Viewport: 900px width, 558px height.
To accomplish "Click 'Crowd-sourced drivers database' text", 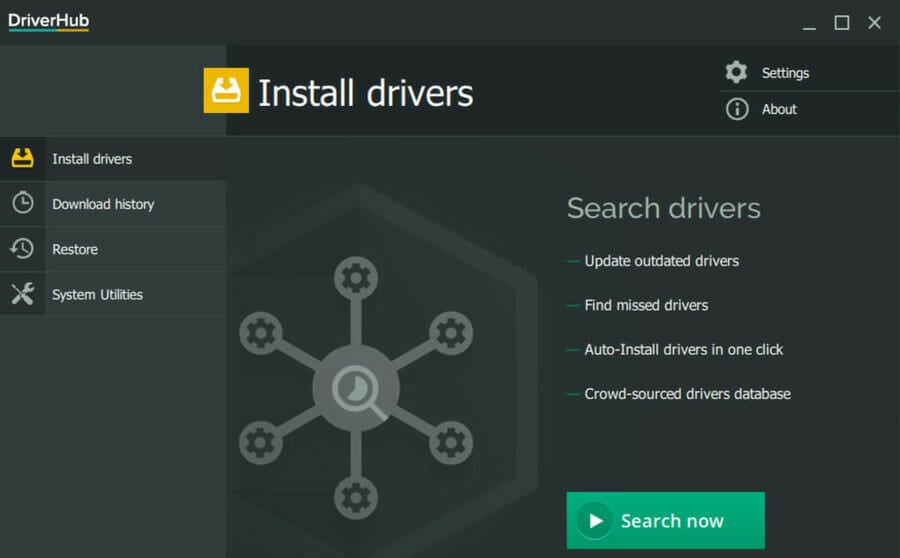I will click(687, 393).
